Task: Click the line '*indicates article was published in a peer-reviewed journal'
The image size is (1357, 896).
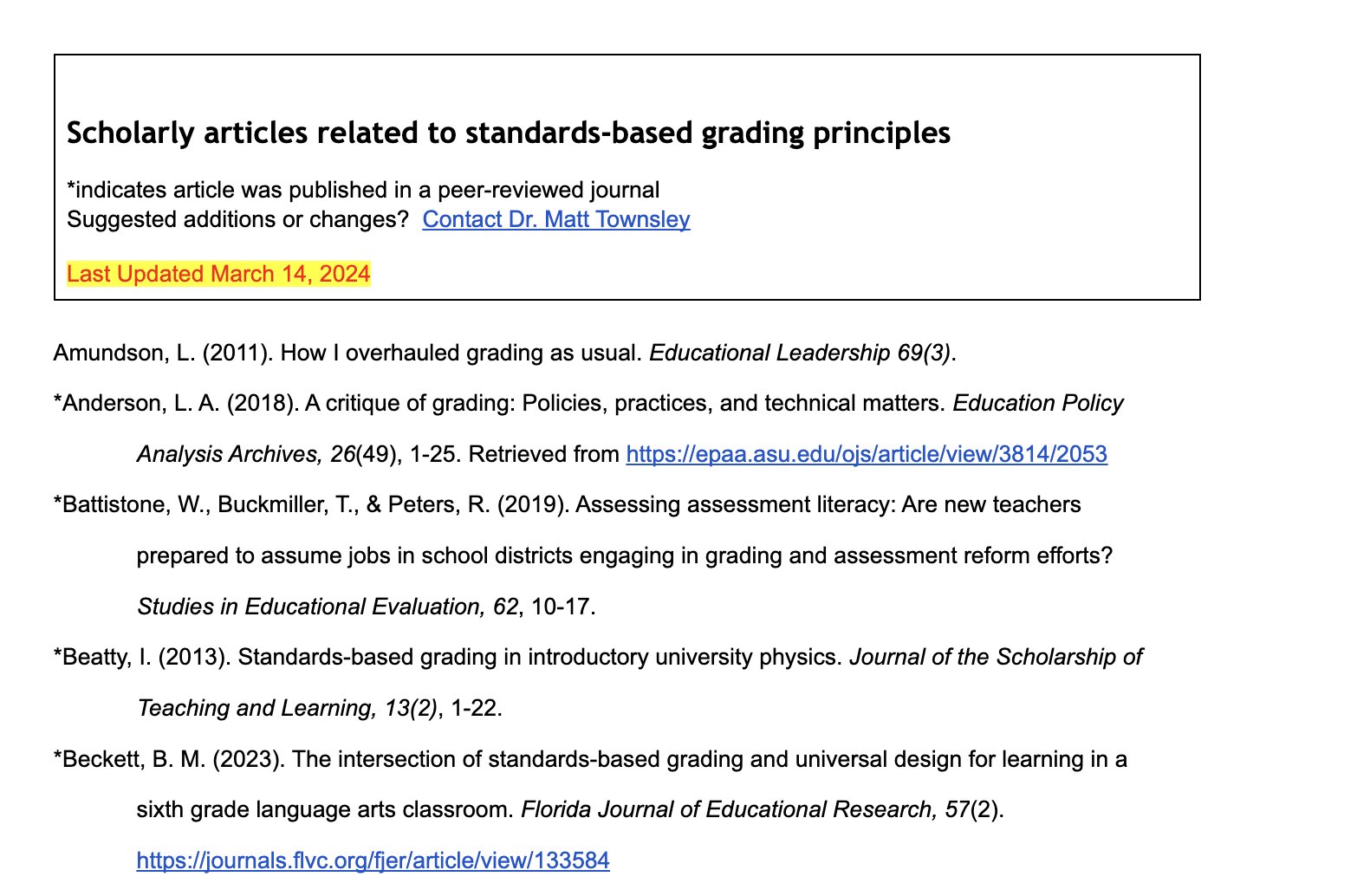Action: 363,190
